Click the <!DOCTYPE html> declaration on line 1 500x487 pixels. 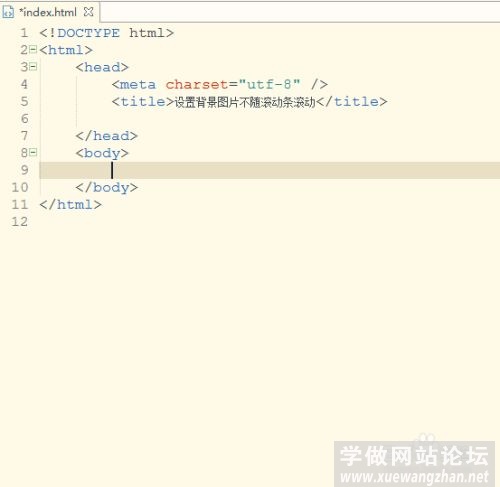106,33
